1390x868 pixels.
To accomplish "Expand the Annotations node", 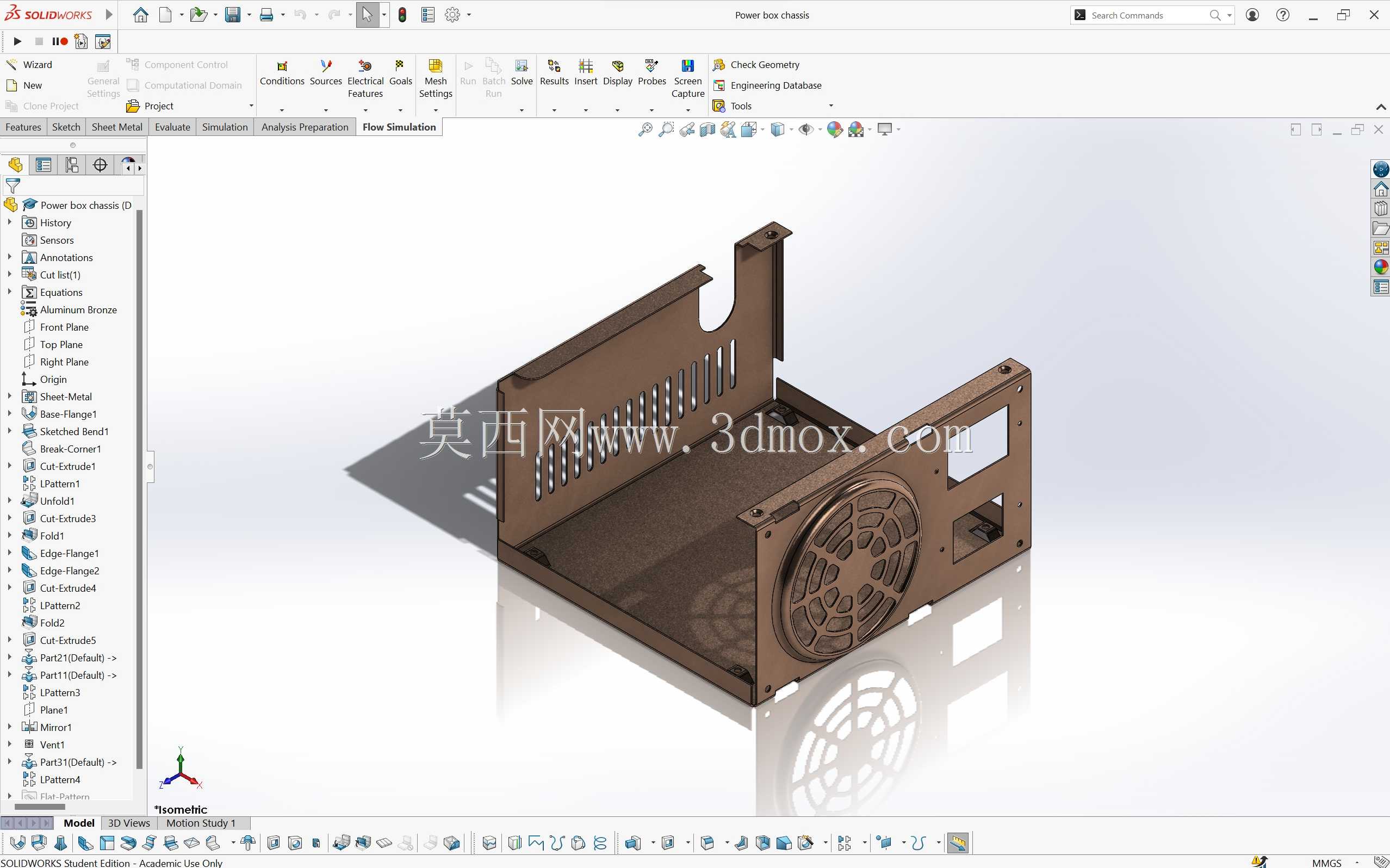I will 10,257.
